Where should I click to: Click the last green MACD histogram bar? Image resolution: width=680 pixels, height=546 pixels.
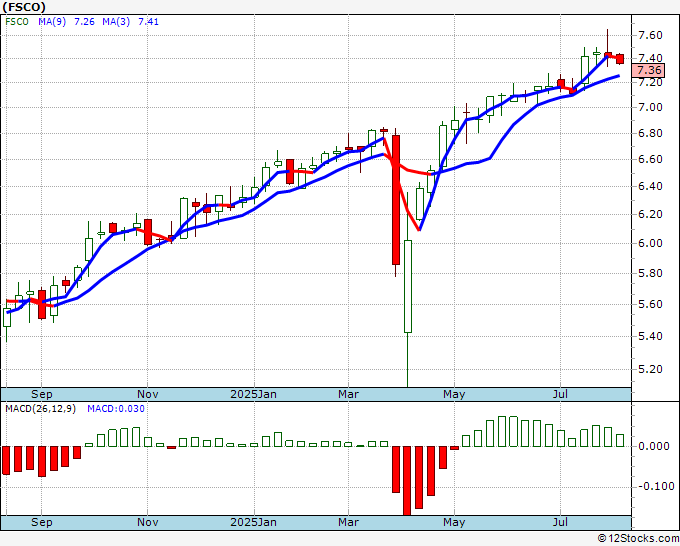pyautogui.click(x=620, y=440)
